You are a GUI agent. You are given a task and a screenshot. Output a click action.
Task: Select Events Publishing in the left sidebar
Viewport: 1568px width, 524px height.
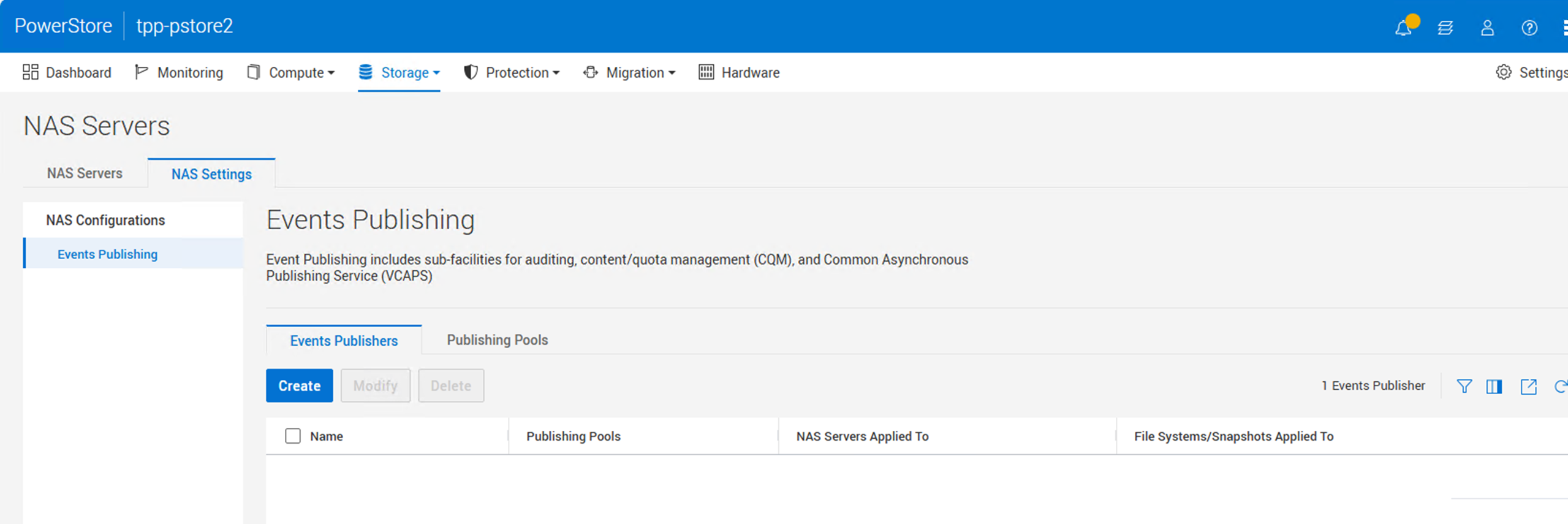coord(133,254)
